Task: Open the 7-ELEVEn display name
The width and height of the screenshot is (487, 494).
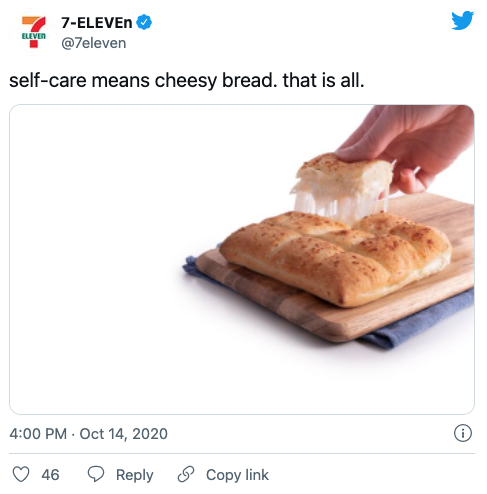Action: coord(97,23)
